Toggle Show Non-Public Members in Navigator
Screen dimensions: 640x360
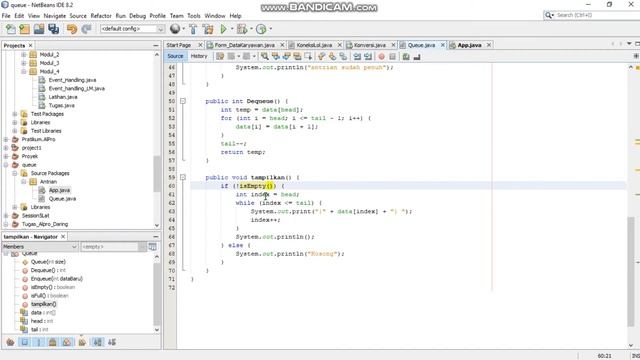53,342
